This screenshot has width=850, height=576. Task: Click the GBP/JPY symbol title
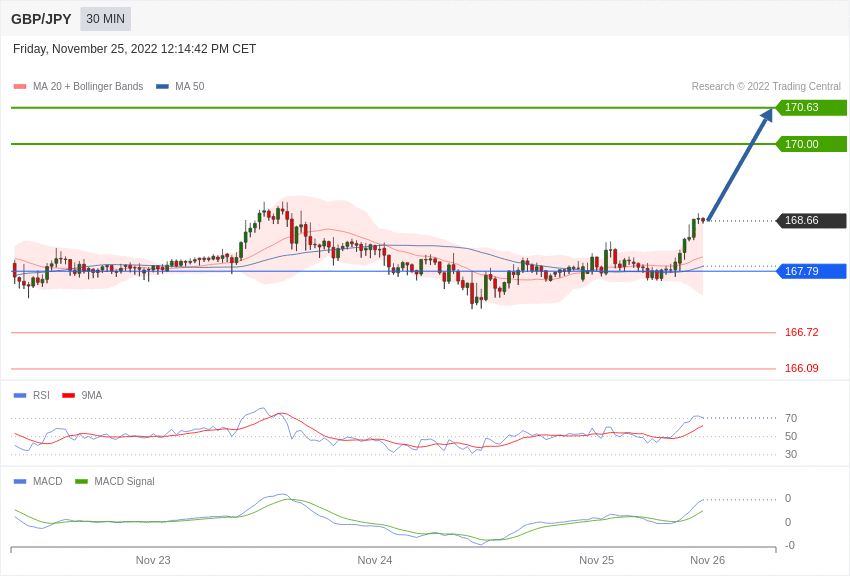click(41, 19)
